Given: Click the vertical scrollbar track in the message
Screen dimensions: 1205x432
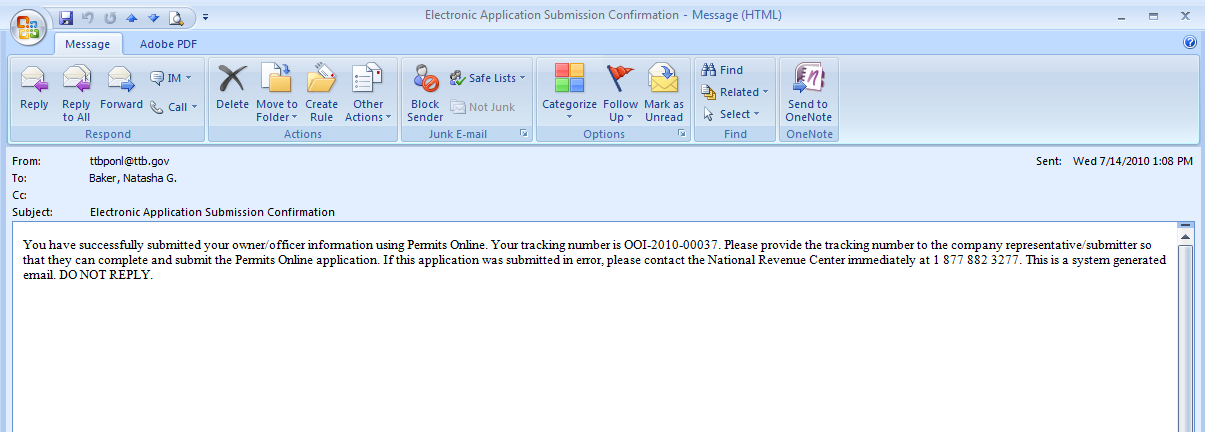Looking at the screenshot, I should 1185,340.
